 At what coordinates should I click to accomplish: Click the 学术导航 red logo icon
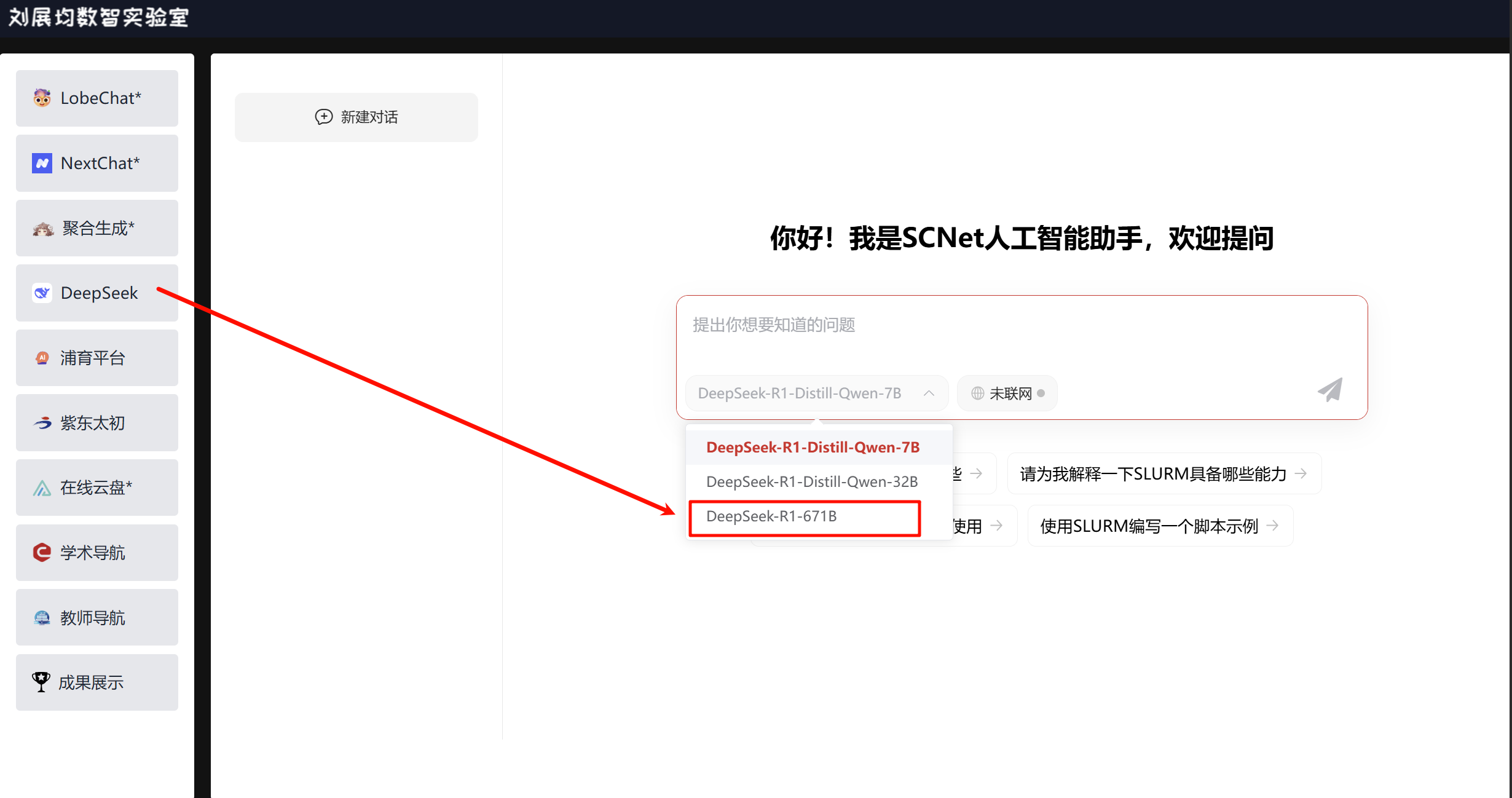[42, 553]
